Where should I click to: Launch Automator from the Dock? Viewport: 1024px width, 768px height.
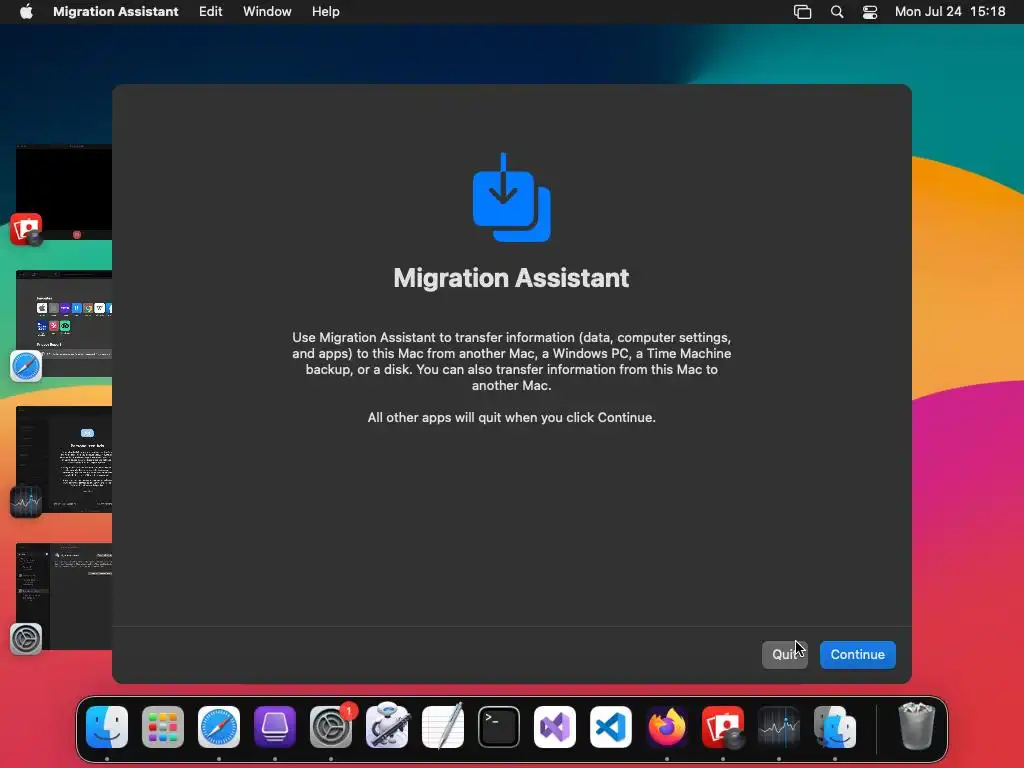tap(387, 727)
